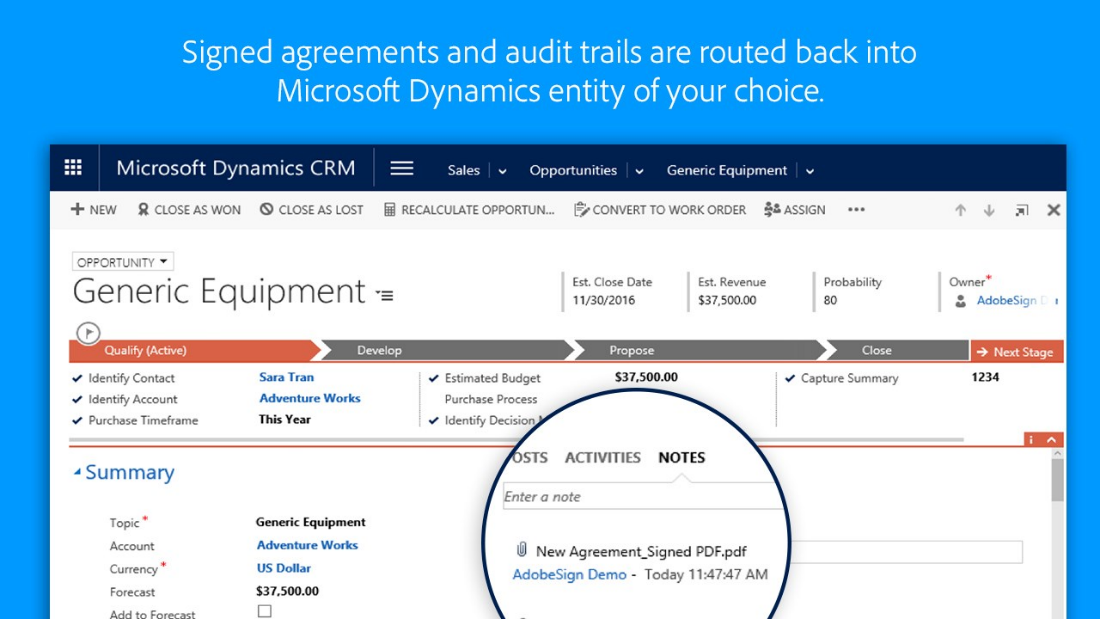This screenshot has width=1100, height=619.
Task: Switch to the Notes tab
Action: [682, 458]
